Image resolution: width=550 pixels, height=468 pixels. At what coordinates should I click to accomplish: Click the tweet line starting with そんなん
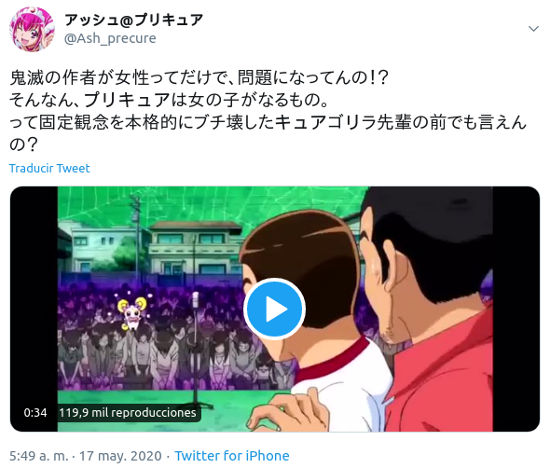coord(169,100)
